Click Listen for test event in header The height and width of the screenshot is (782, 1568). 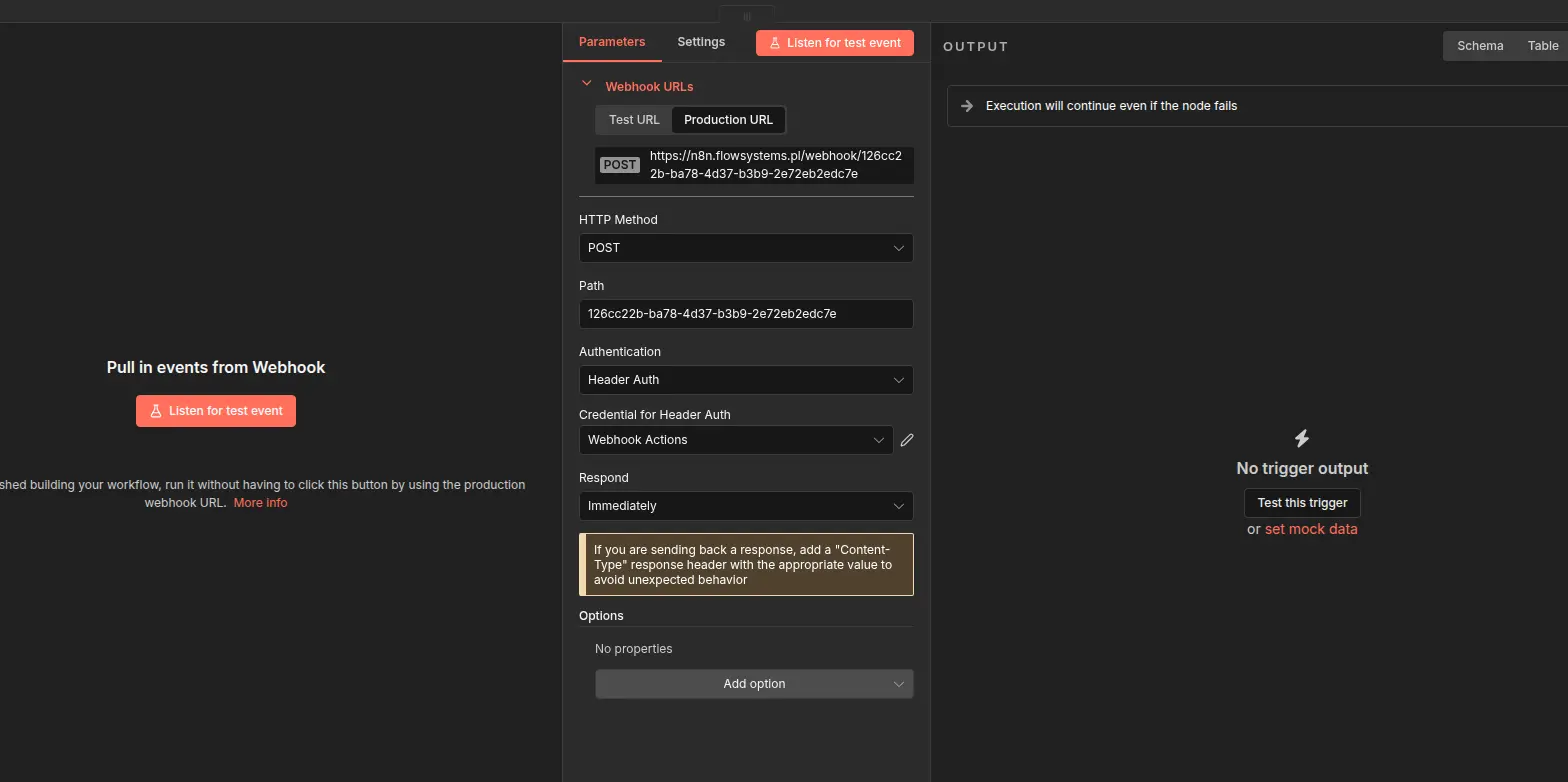coord(835,43)
